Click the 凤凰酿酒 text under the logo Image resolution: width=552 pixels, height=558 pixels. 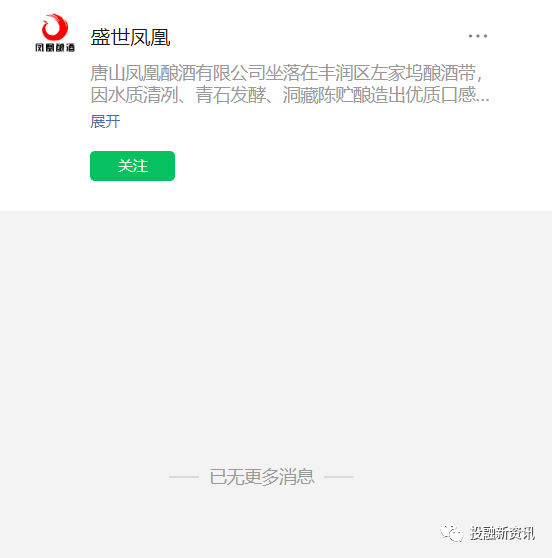click(x=55, y=47)
